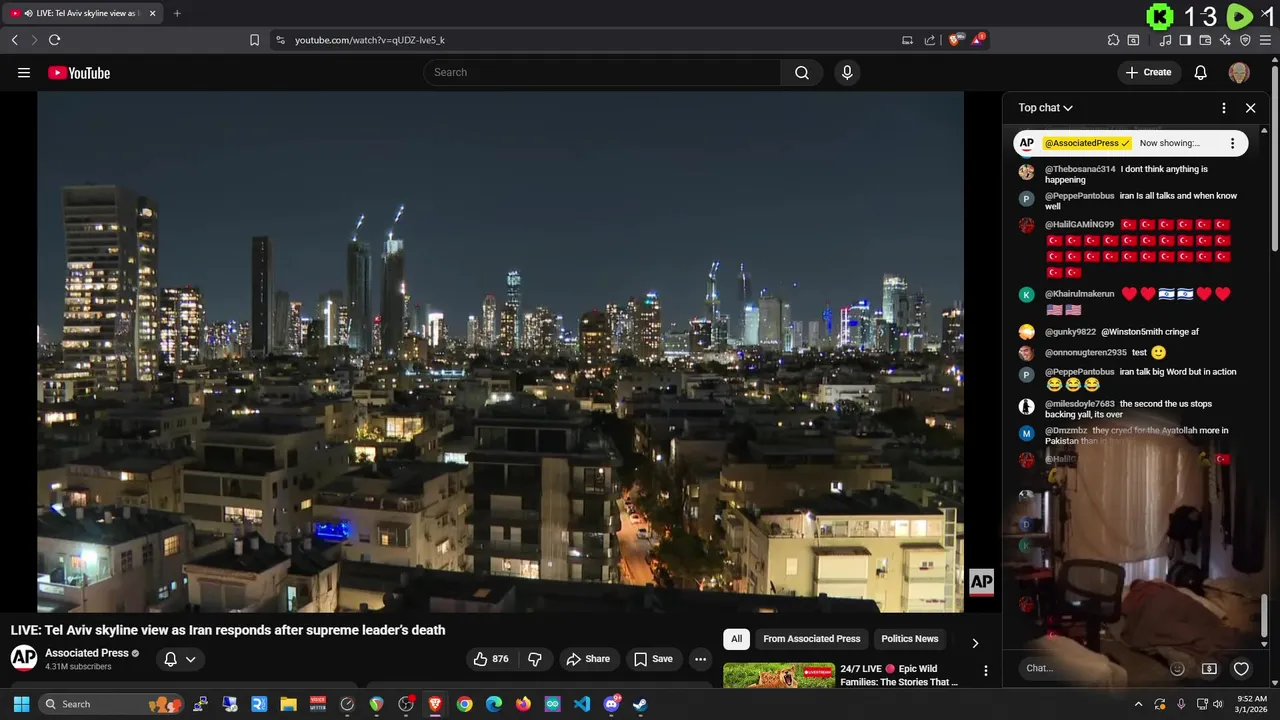
Task: Click the Windows taskbar Search box
Action: [x=111, y=704]
